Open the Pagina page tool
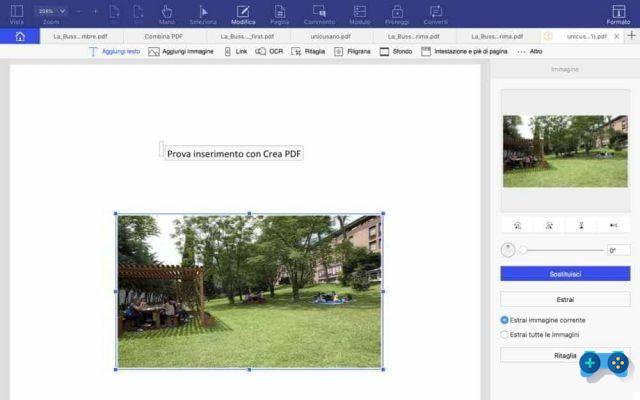 pos(280,14)
